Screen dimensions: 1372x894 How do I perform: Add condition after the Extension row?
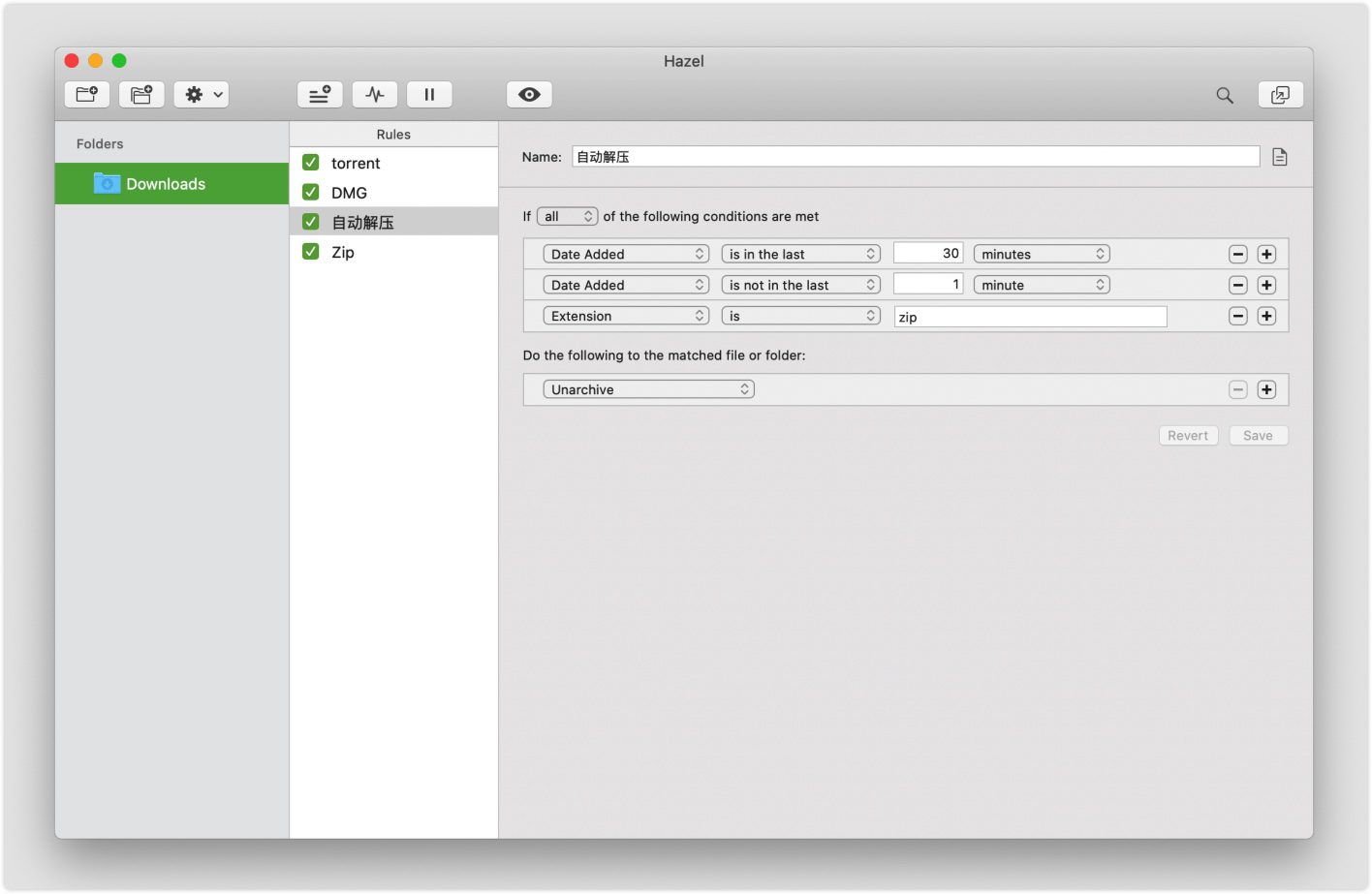tap(1266, 316)
